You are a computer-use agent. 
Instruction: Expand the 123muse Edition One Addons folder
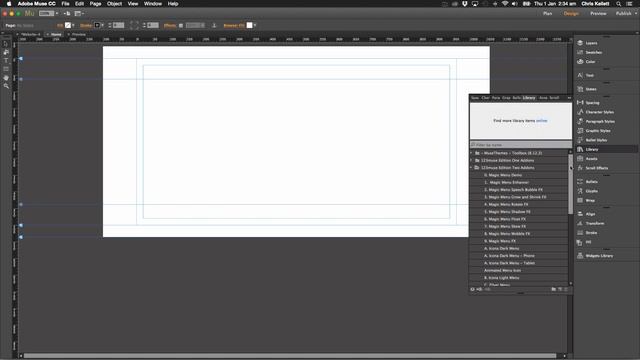(x=471, y=160)
